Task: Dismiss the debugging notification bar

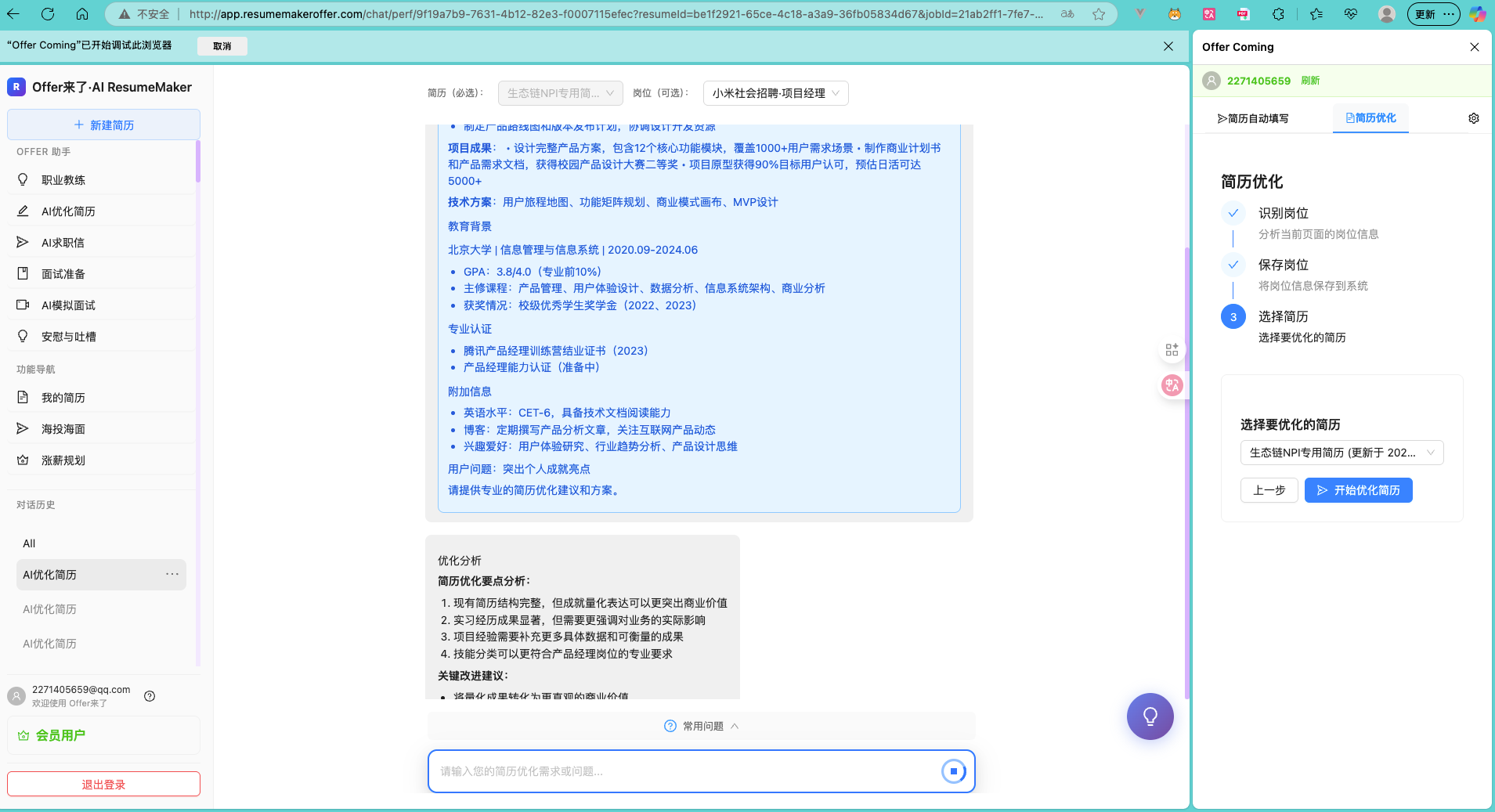Action: click(1168, 46)
